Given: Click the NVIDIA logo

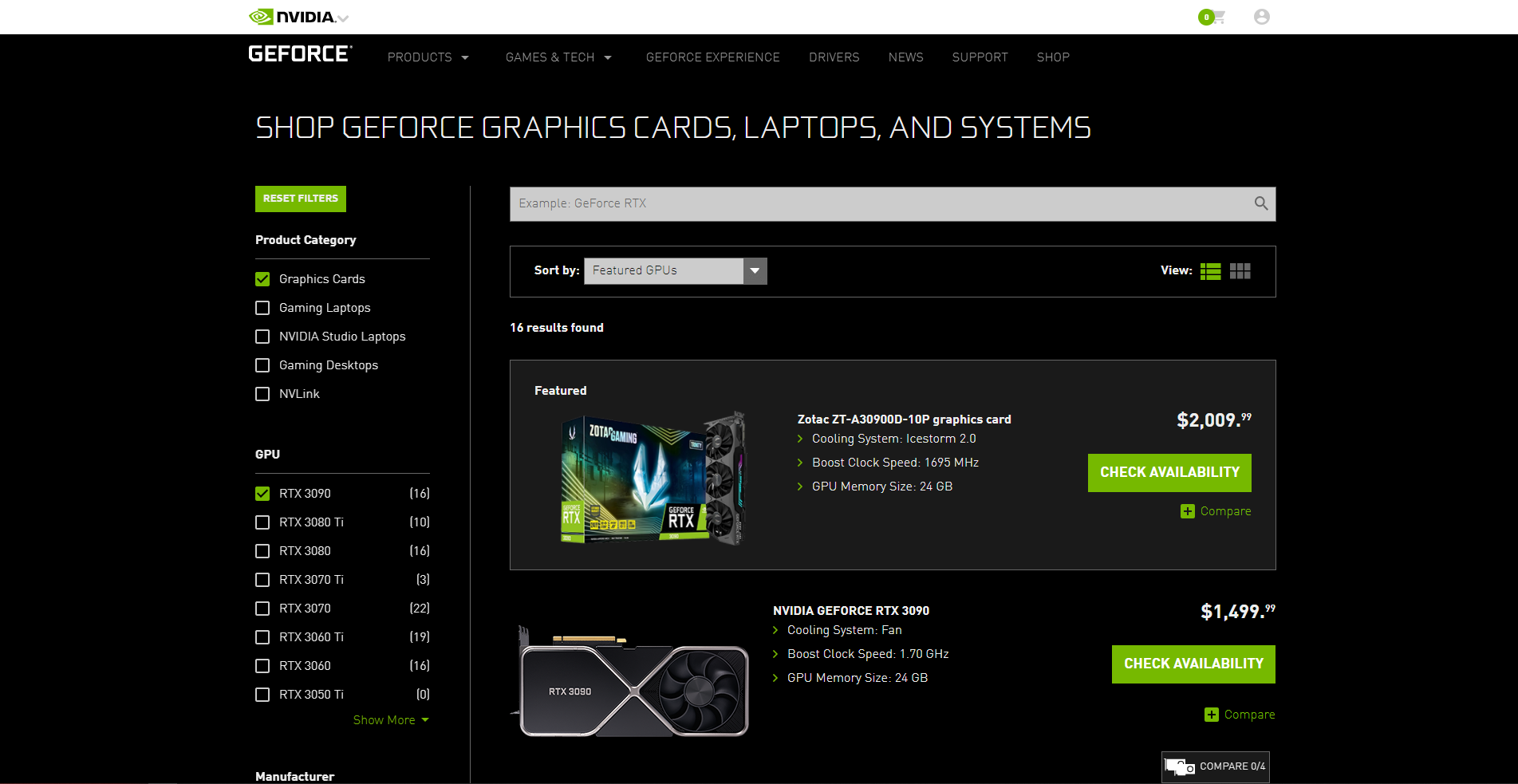Looking at the screenshot, I should (292, 17).
